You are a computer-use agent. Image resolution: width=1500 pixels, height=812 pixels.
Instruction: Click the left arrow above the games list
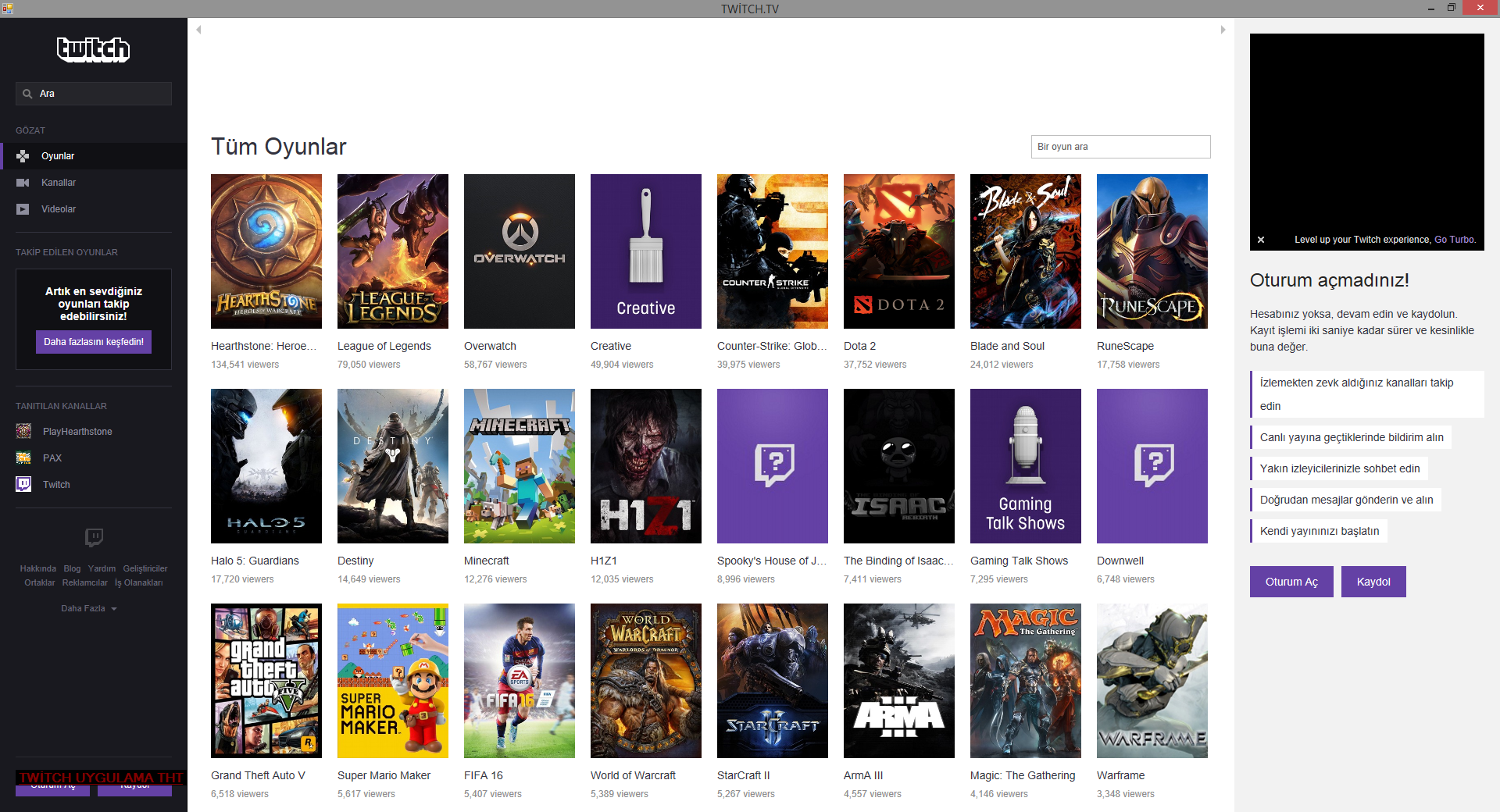coord(199,30)
